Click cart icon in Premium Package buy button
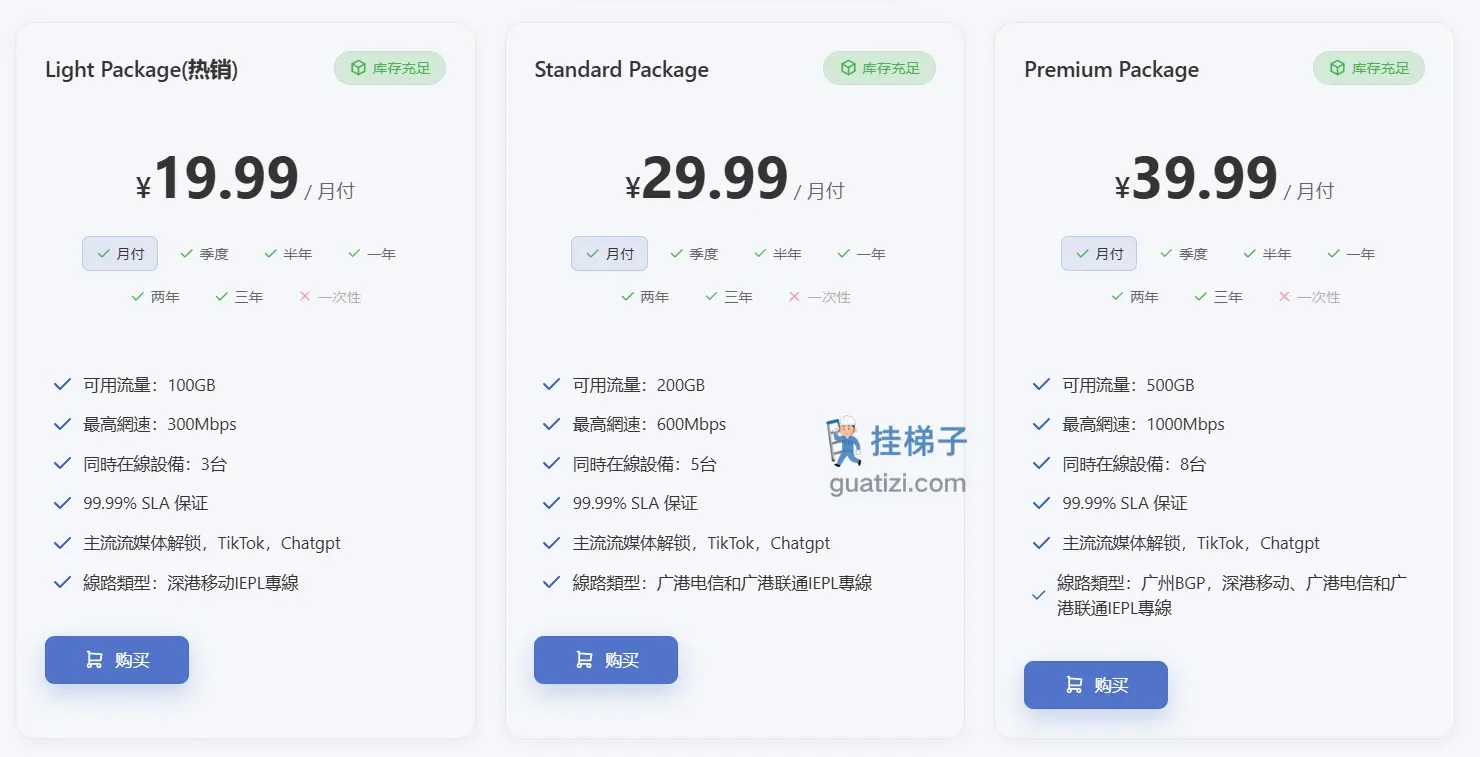The image size is (1480, 757). tap(1074, 685)
